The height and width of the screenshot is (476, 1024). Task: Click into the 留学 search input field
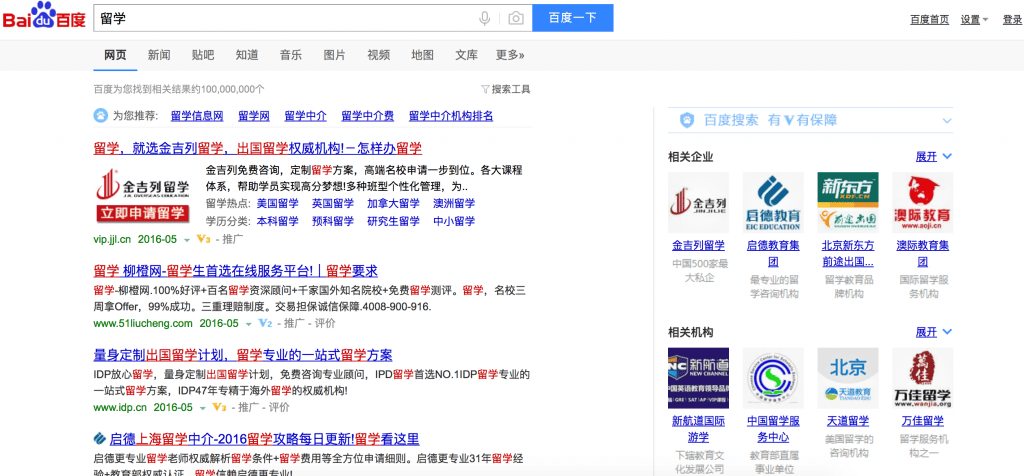coord(285,18)
